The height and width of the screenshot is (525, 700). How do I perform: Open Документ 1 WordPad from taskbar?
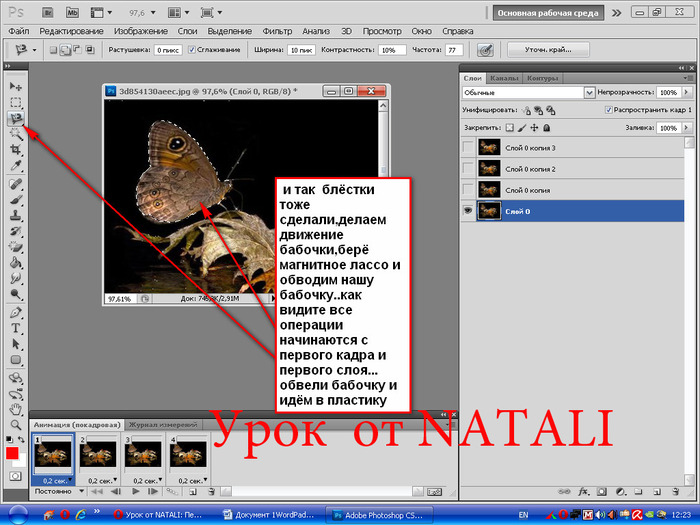pos(270,515)
